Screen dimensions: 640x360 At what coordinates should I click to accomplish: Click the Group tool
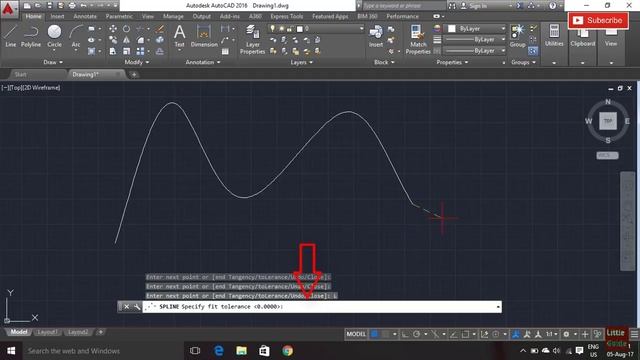[518, 36]
